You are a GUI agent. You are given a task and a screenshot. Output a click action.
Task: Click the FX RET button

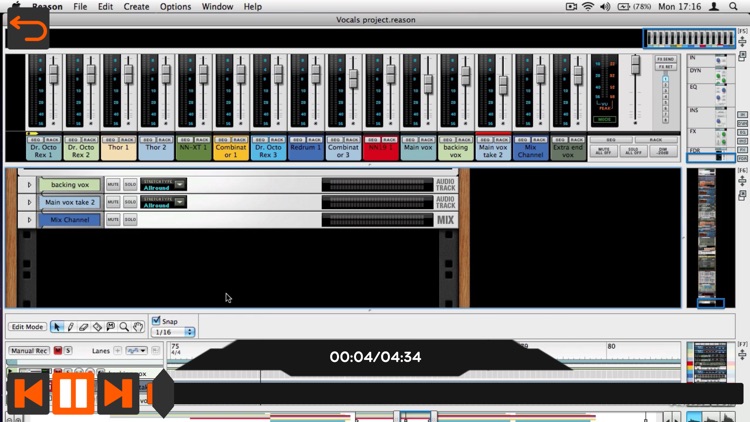[665, 67]
